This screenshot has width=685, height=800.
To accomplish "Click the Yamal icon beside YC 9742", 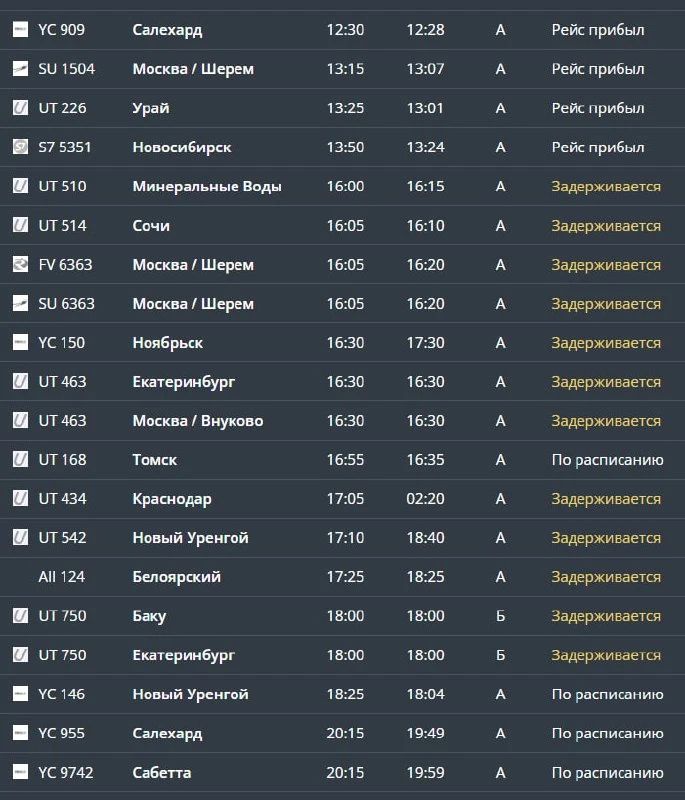I will click(x=20, y=772).
